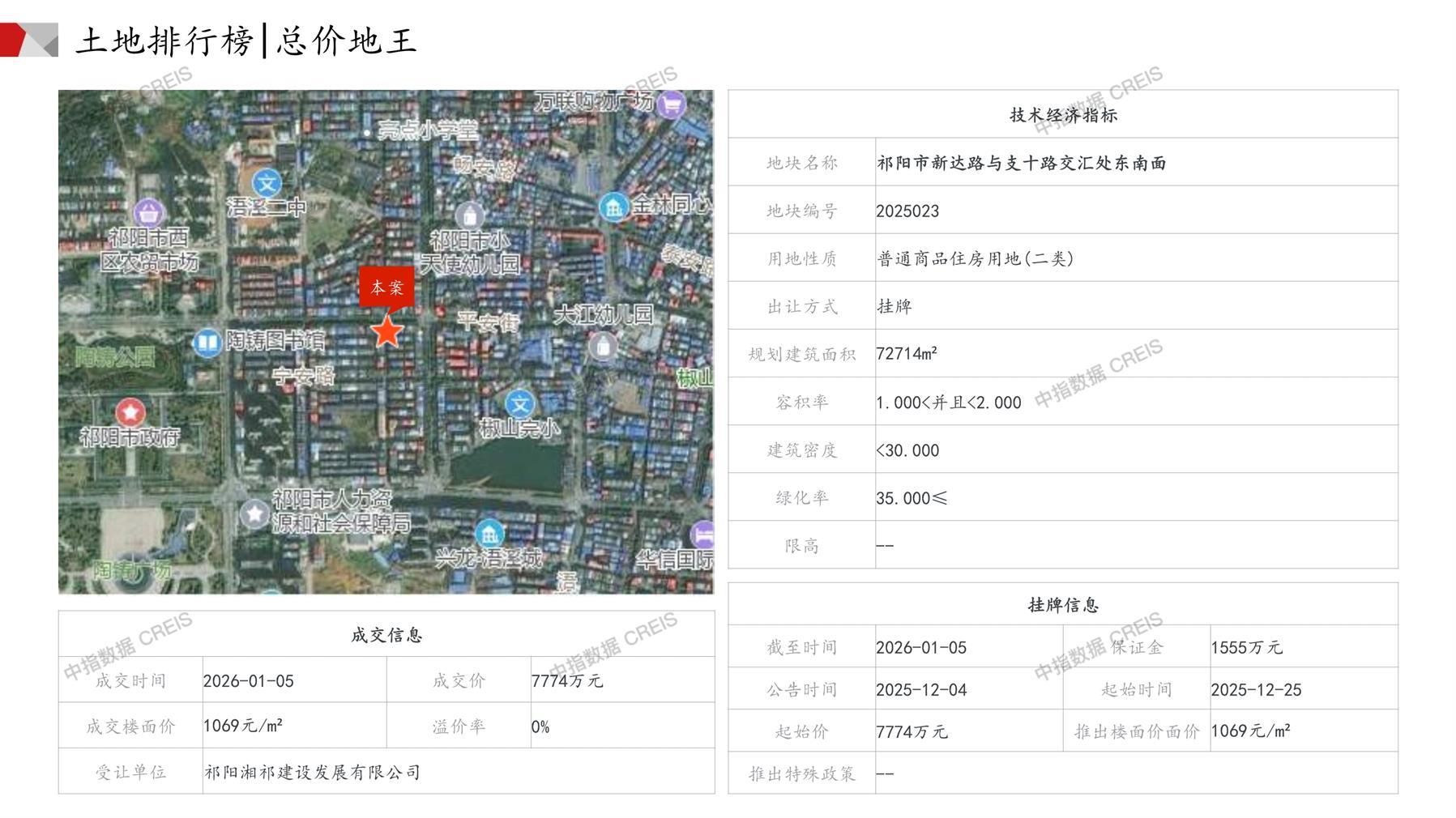Click the 成交信息 section header
This screenshot has width=1456, height=818.
386,635
